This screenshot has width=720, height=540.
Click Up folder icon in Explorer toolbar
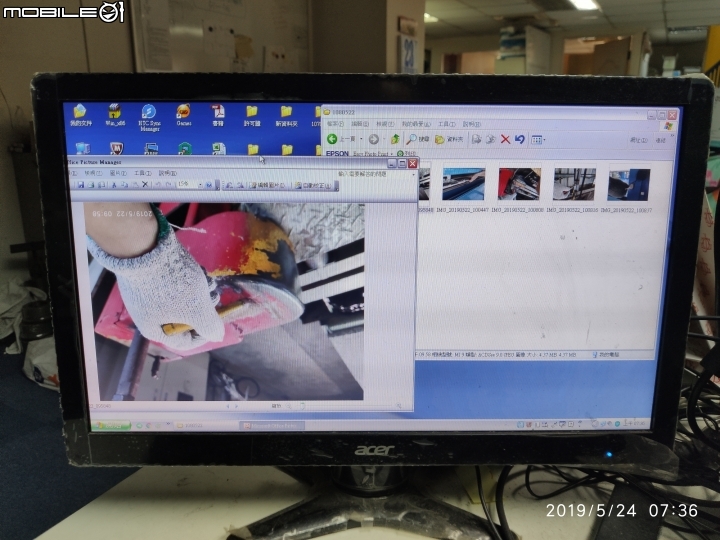(x=395, y=139)
